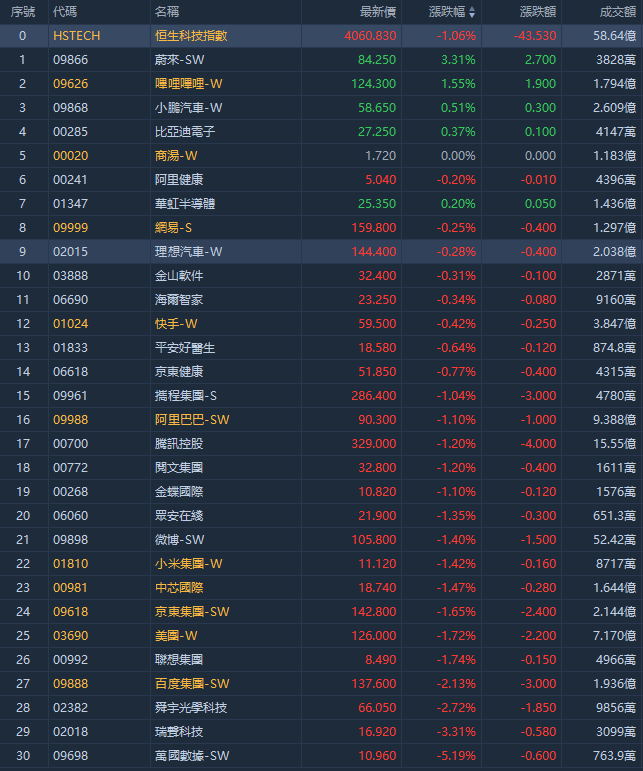The width and height of the screenshot is (643, 771).
Task: Sort by the 漲跌額 column header
Action: (x=538, y=12)
